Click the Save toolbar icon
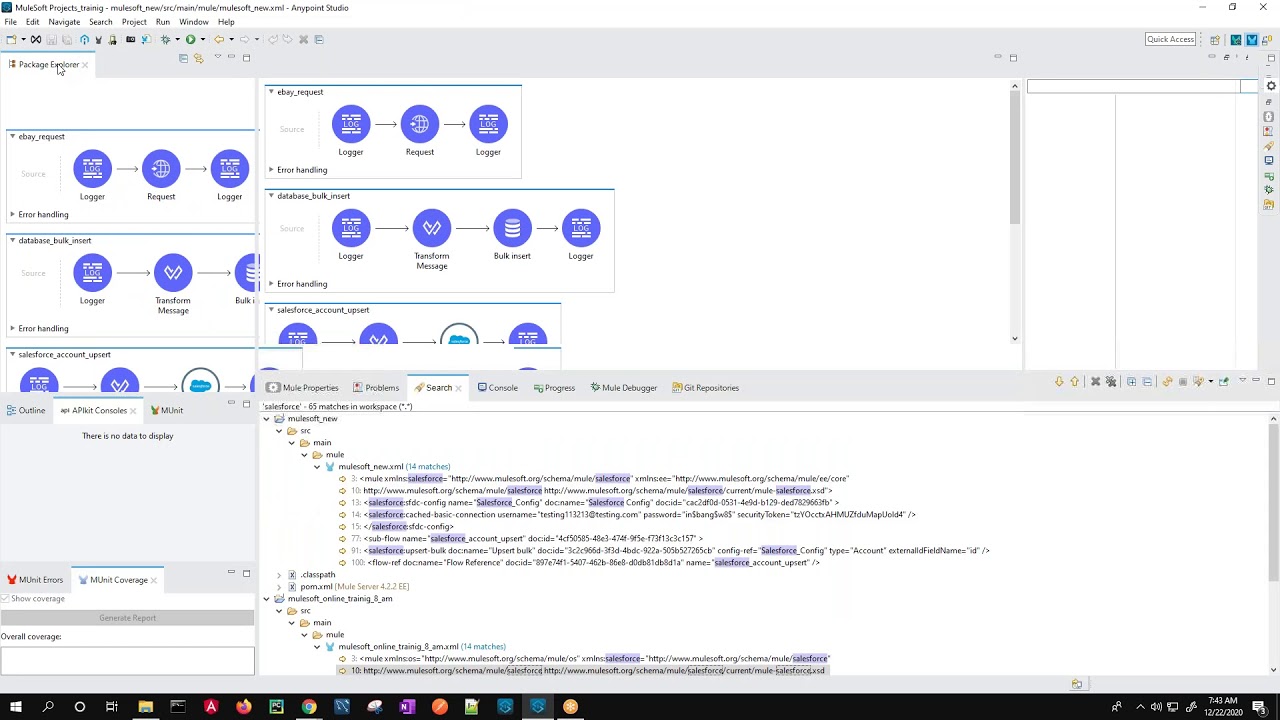The width and height of the screenshot is (1280, 720). 52,39
